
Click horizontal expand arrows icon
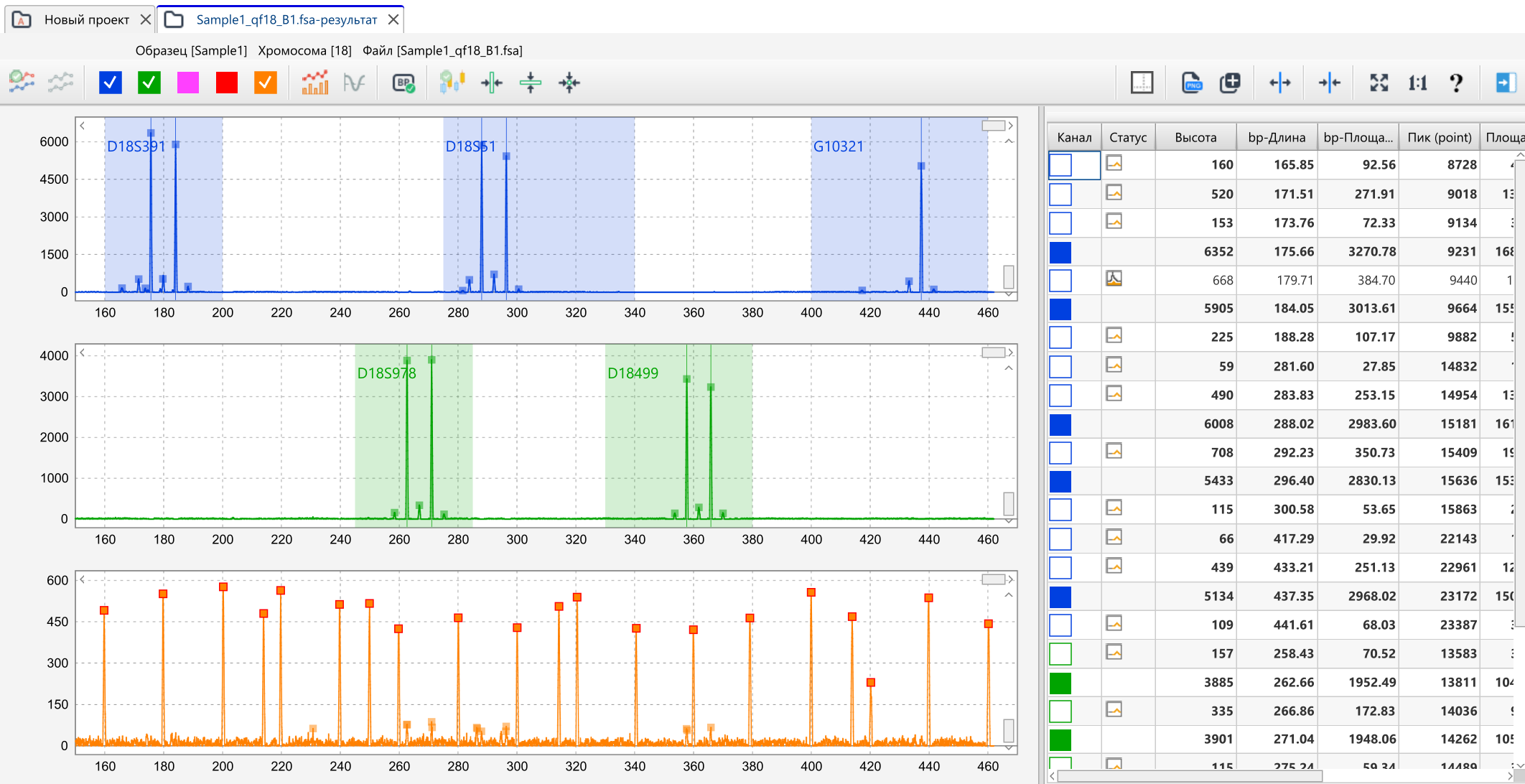tap(1279, 83)
